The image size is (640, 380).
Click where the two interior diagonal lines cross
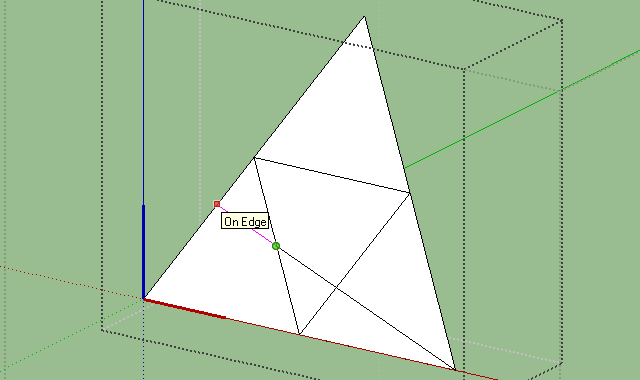(337, 288)
